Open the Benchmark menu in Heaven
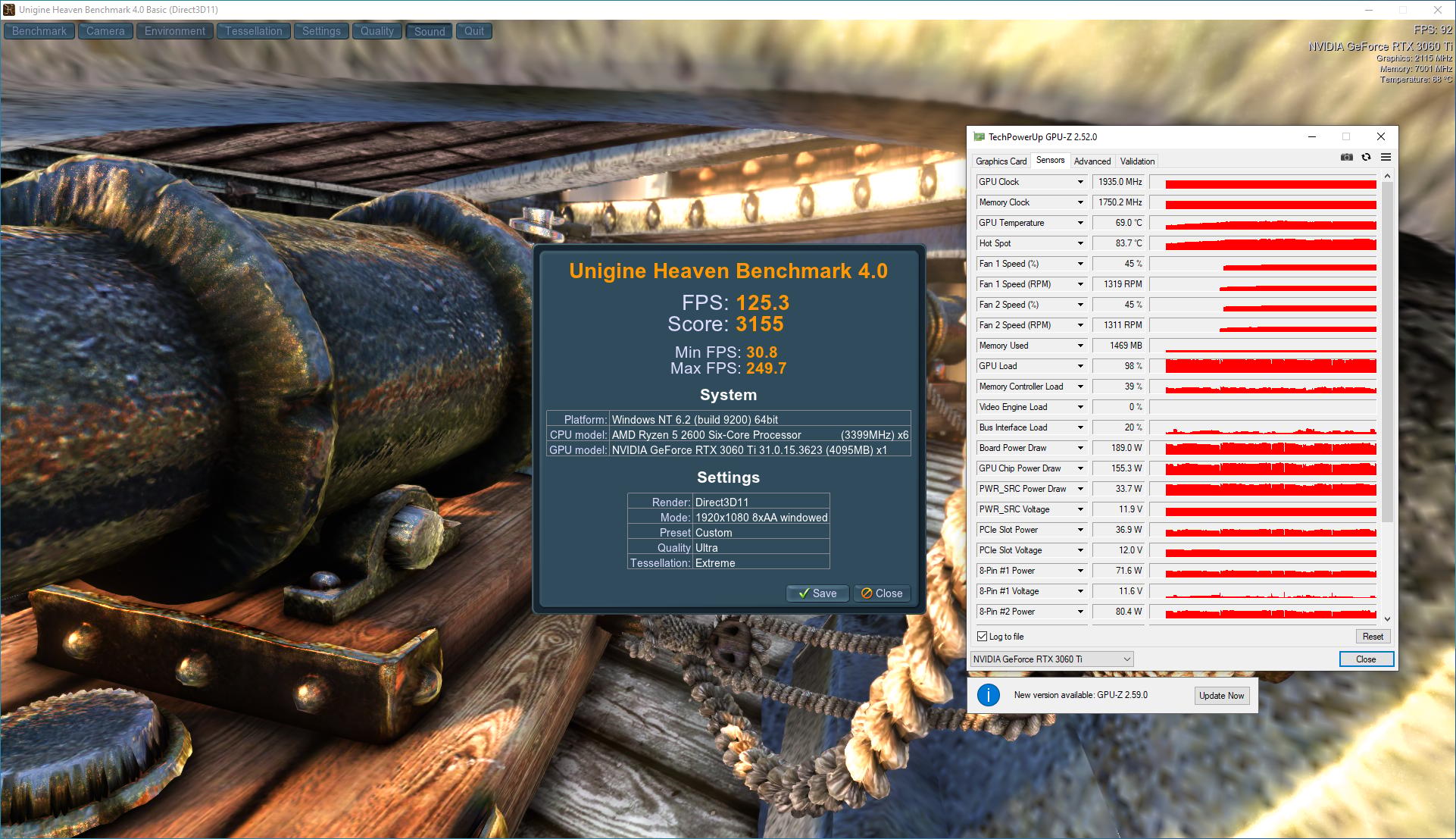The height and width of the screenshot is (839, 1456). (39, 31)
